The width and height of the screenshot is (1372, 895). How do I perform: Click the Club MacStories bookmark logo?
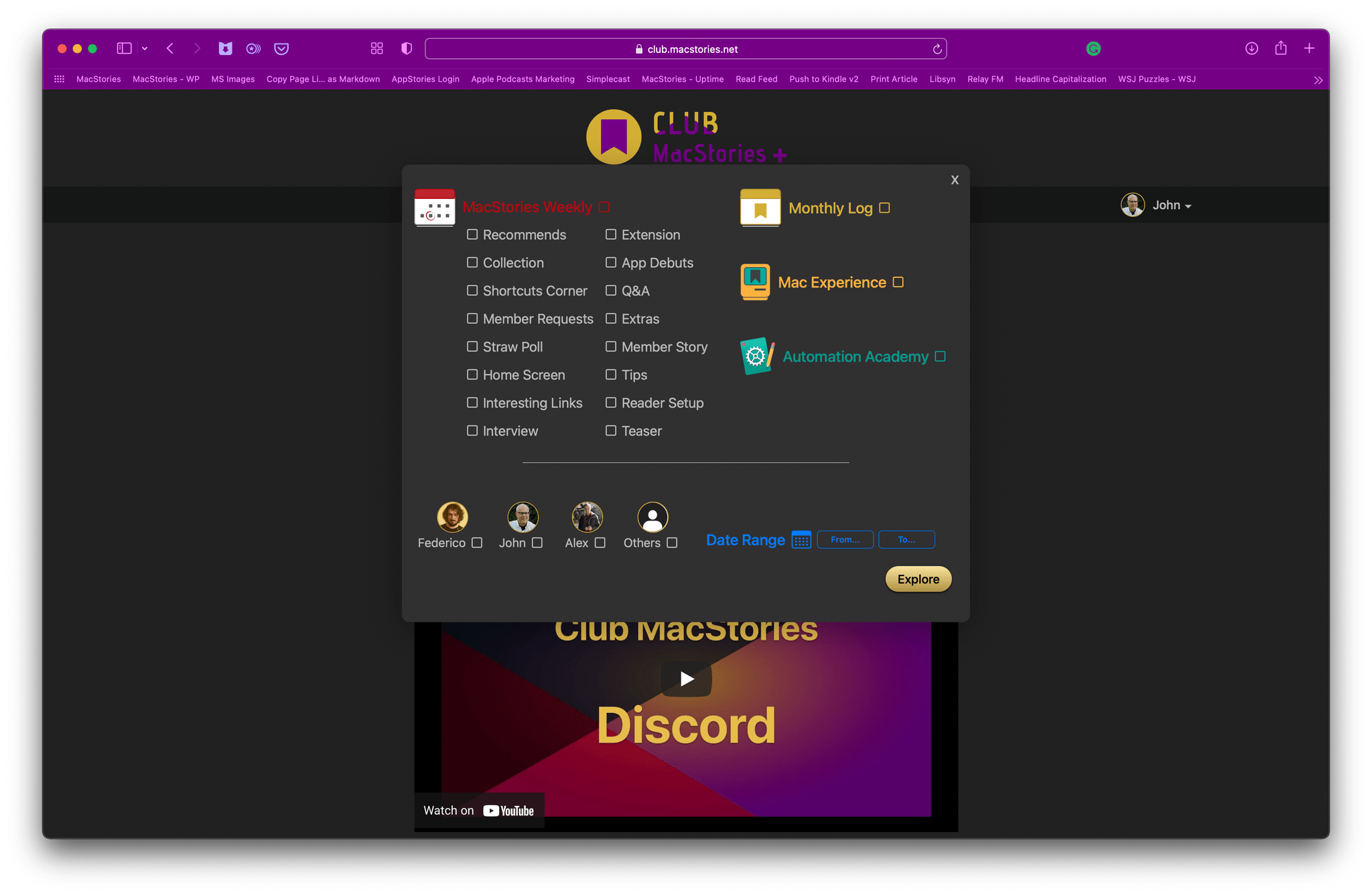[x=614, y=137]
